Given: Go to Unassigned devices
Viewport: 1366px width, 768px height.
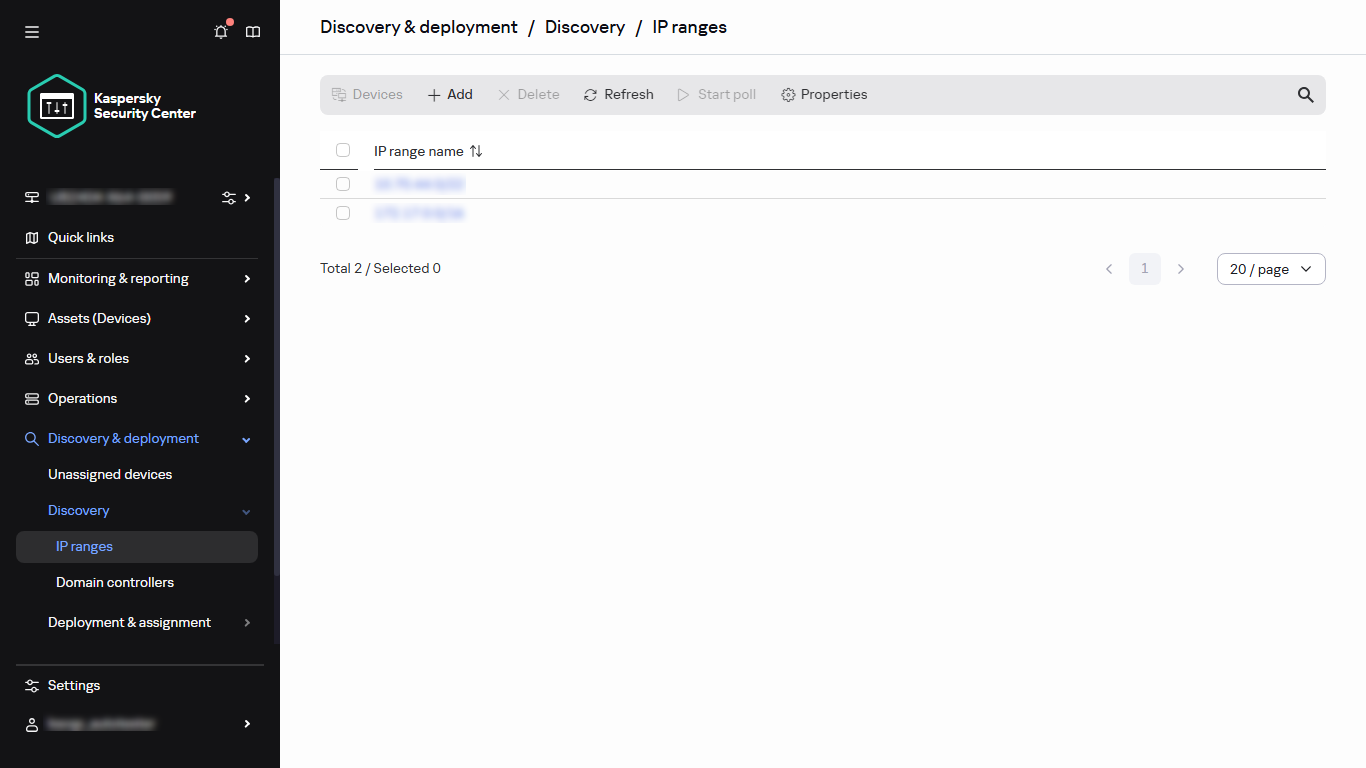Looking at the screenshot, I should coord(110,475).
